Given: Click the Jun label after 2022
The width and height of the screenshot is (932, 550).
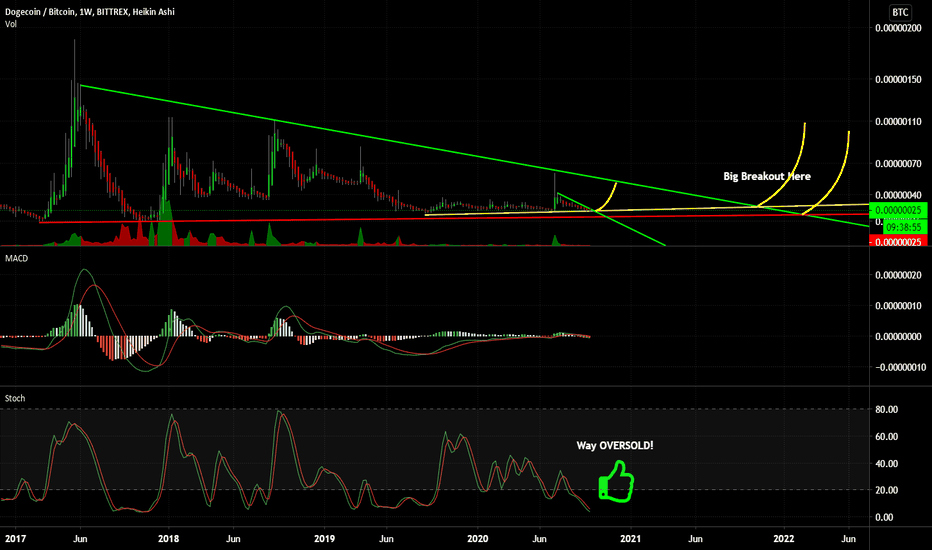Looking at the screenshot, I should (x=849, y=539).
